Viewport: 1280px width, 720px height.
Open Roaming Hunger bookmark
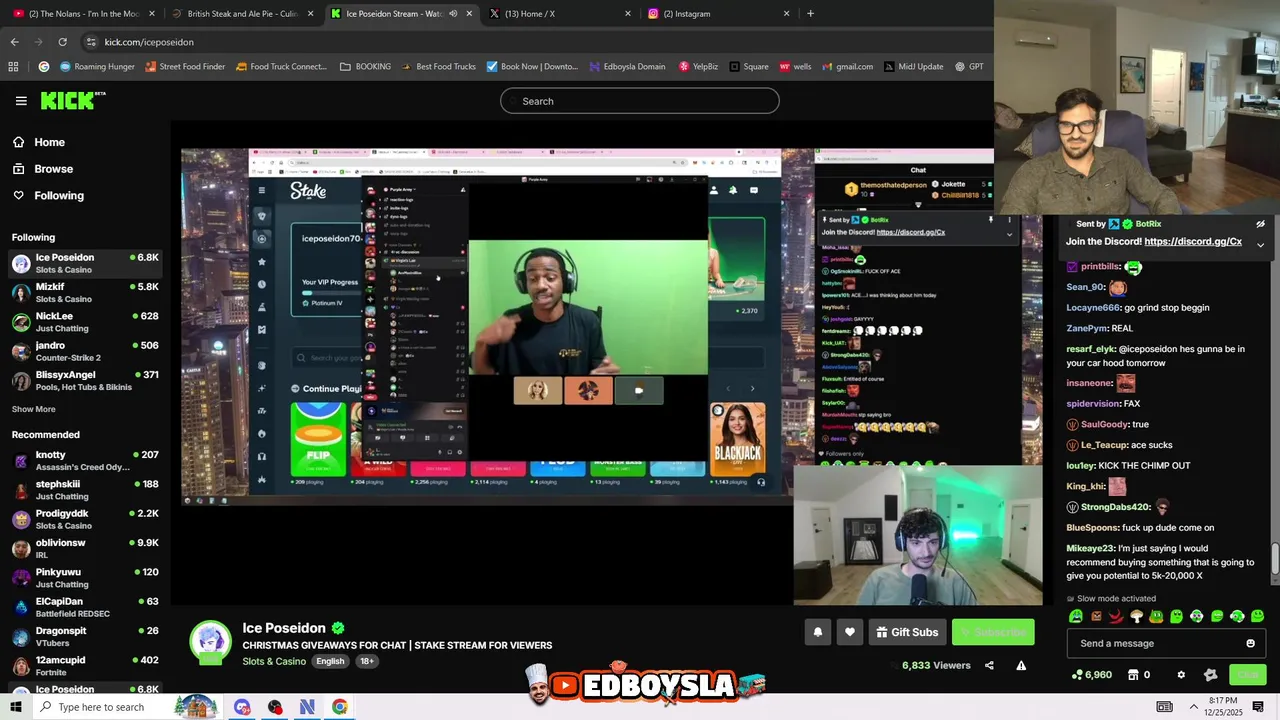point(97,67)
